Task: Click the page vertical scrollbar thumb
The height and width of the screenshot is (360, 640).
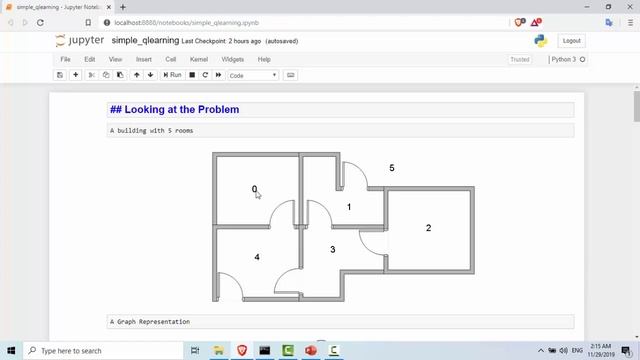Action: point(637,106)
